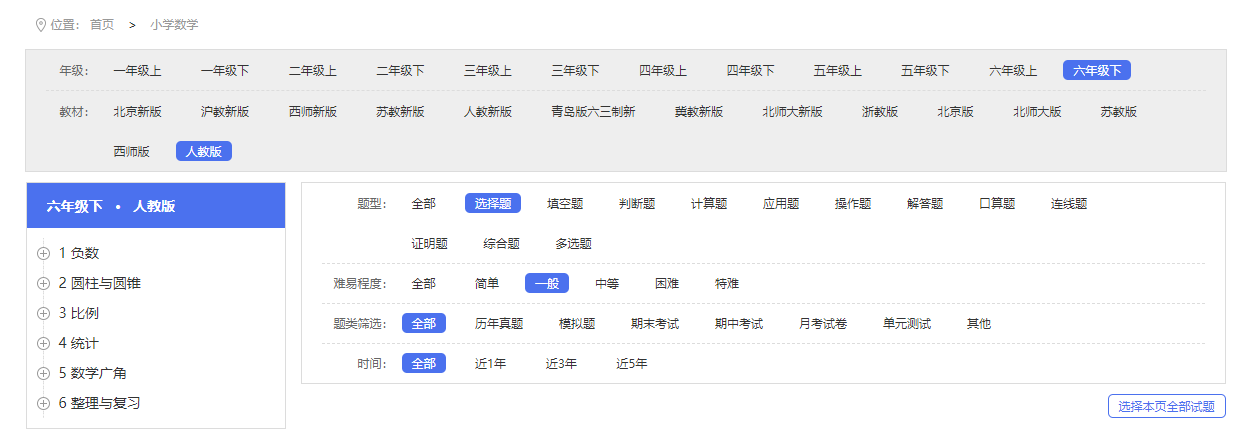The image size is (1245, 429).
Task: Select 期末考试 question category
Action: tap(655, 324)
